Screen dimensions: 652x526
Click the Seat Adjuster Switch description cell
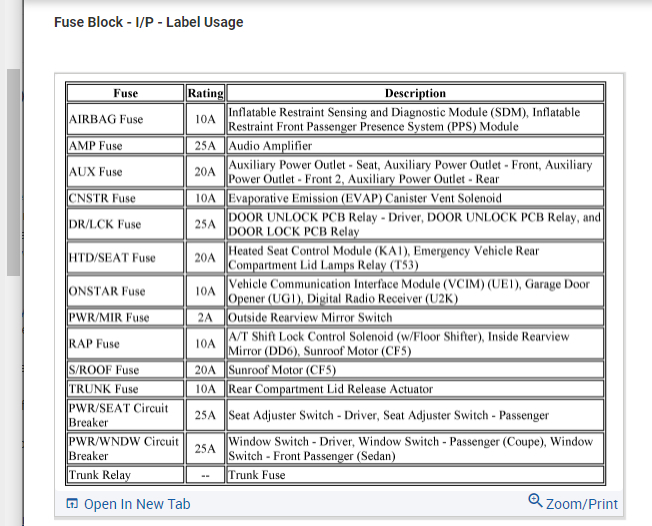pos(415,415)
